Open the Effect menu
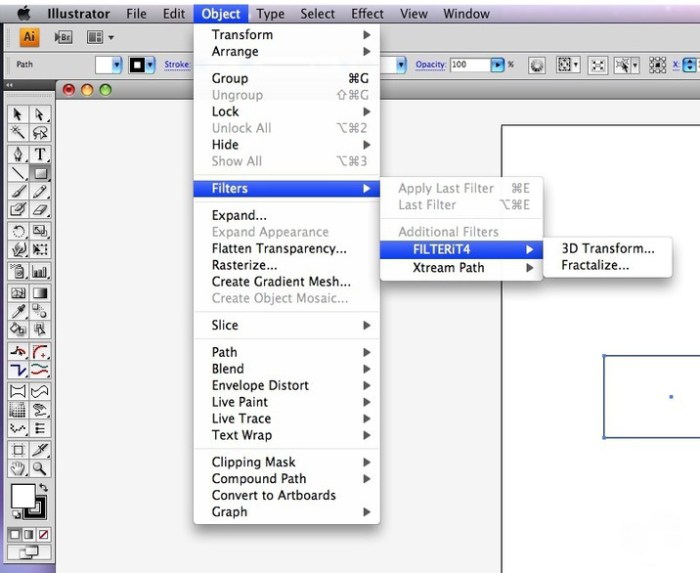 pos(367,14)
